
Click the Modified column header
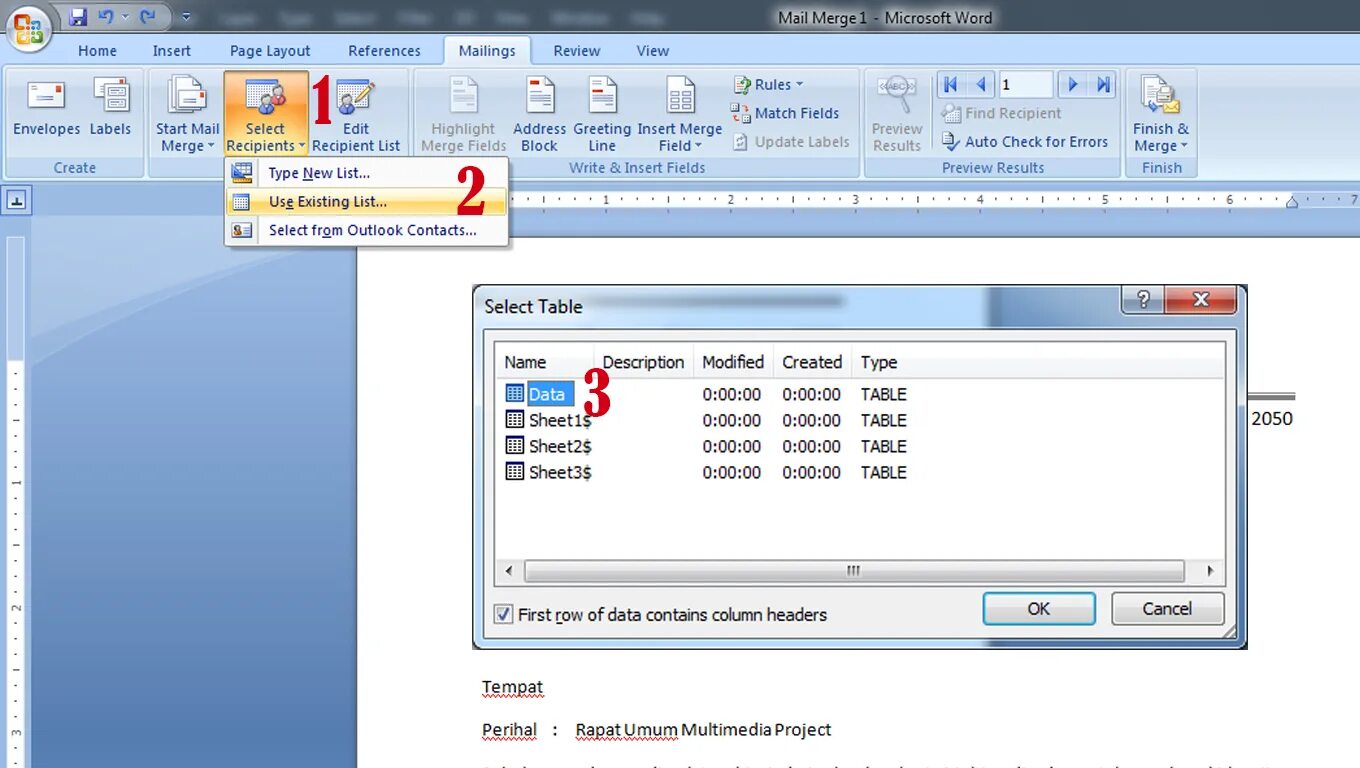point(733,362)
